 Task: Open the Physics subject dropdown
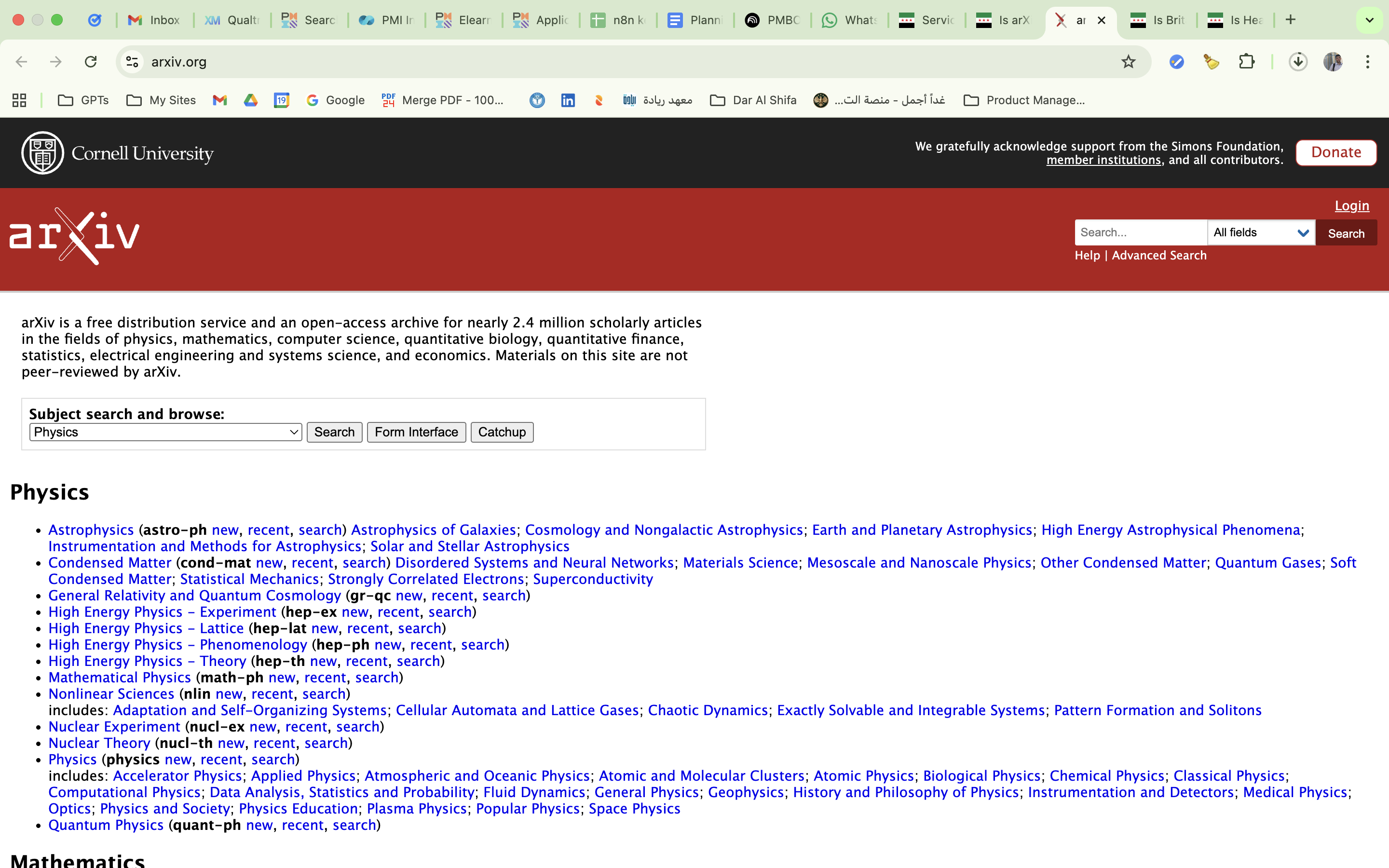tap(165, 432)
